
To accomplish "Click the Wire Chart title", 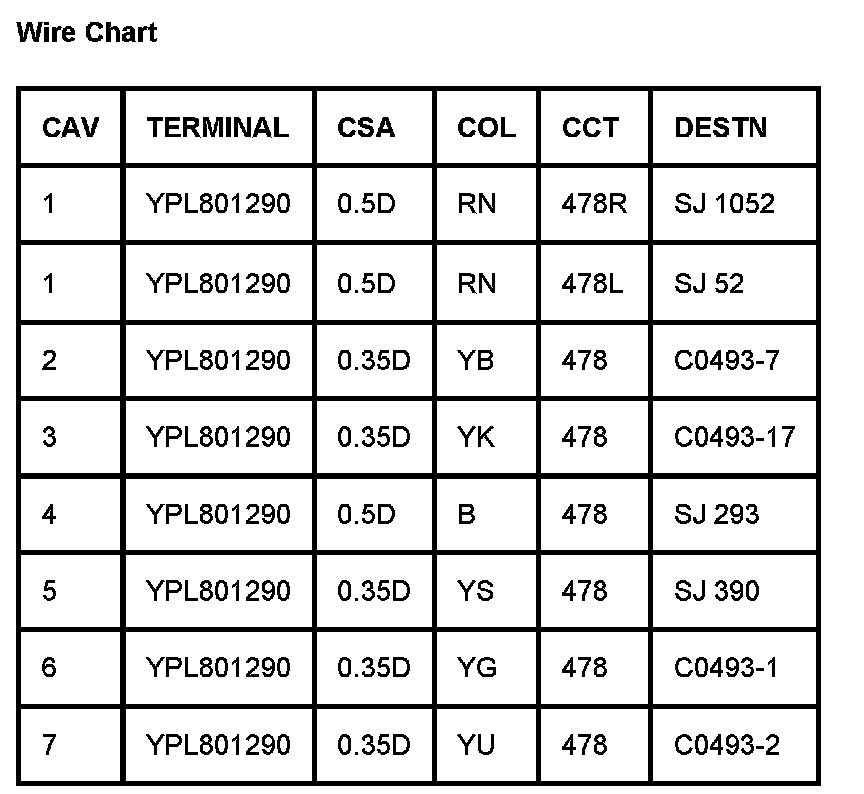I will [x=87, y=33].
